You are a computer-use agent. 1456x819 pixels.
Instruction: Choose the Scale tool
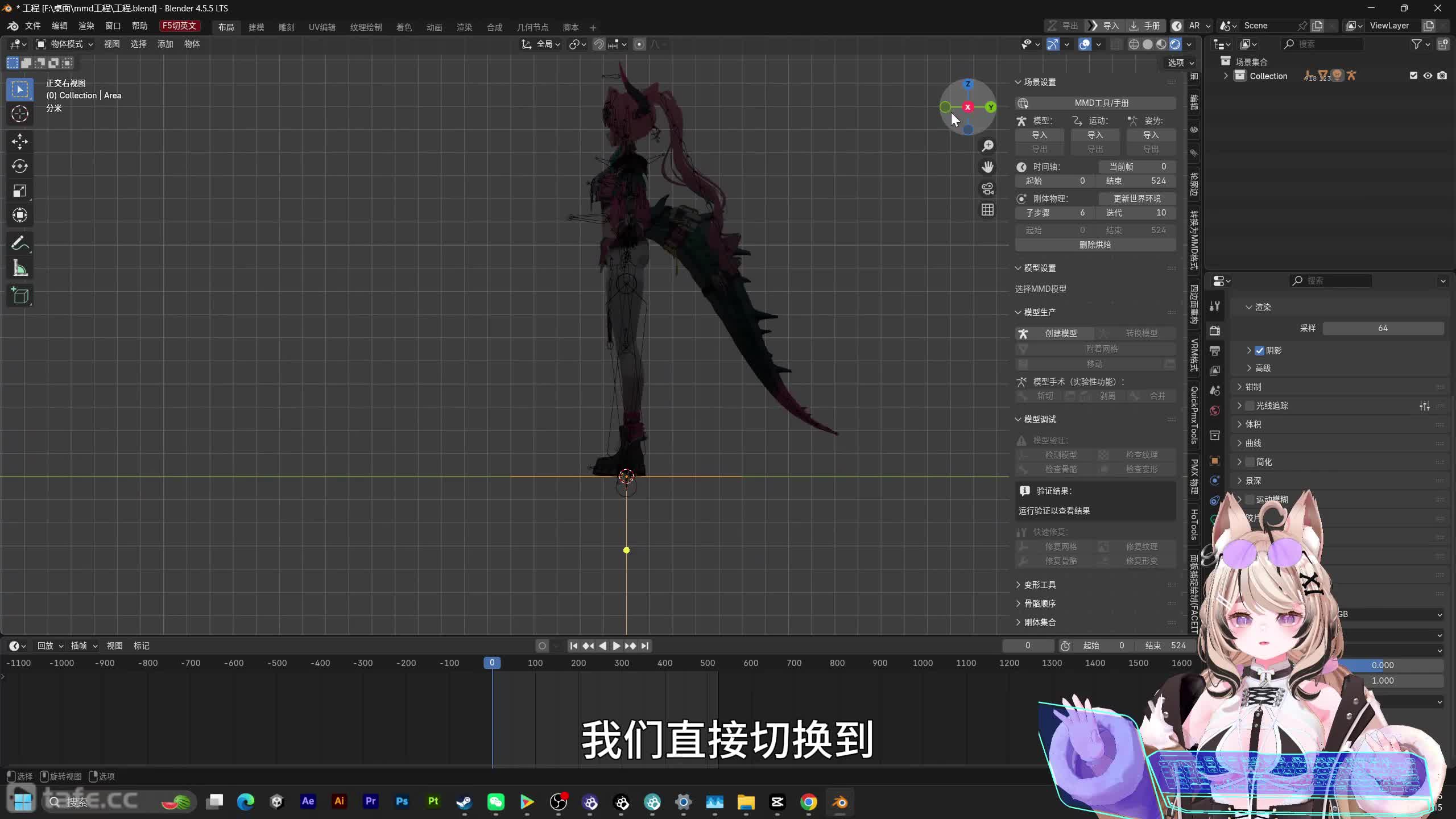point(20,191)
